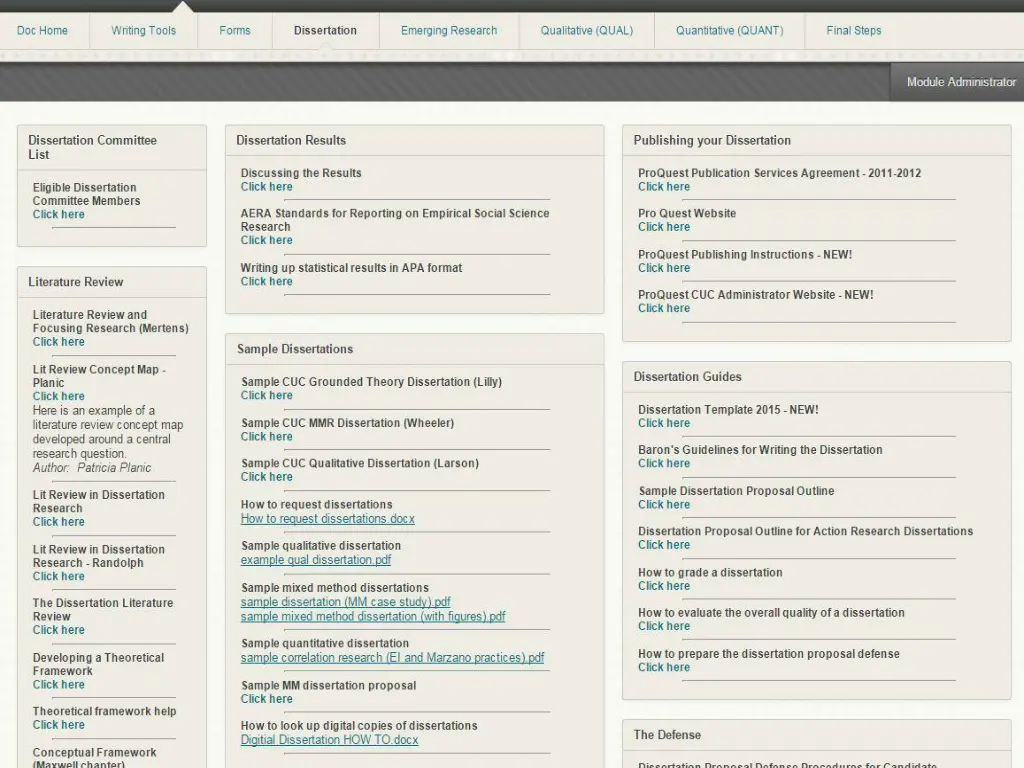Click the Dissertation Guides panel heading
The image size is (1024, 768).
pyautogui.click(x=688, y=377)
